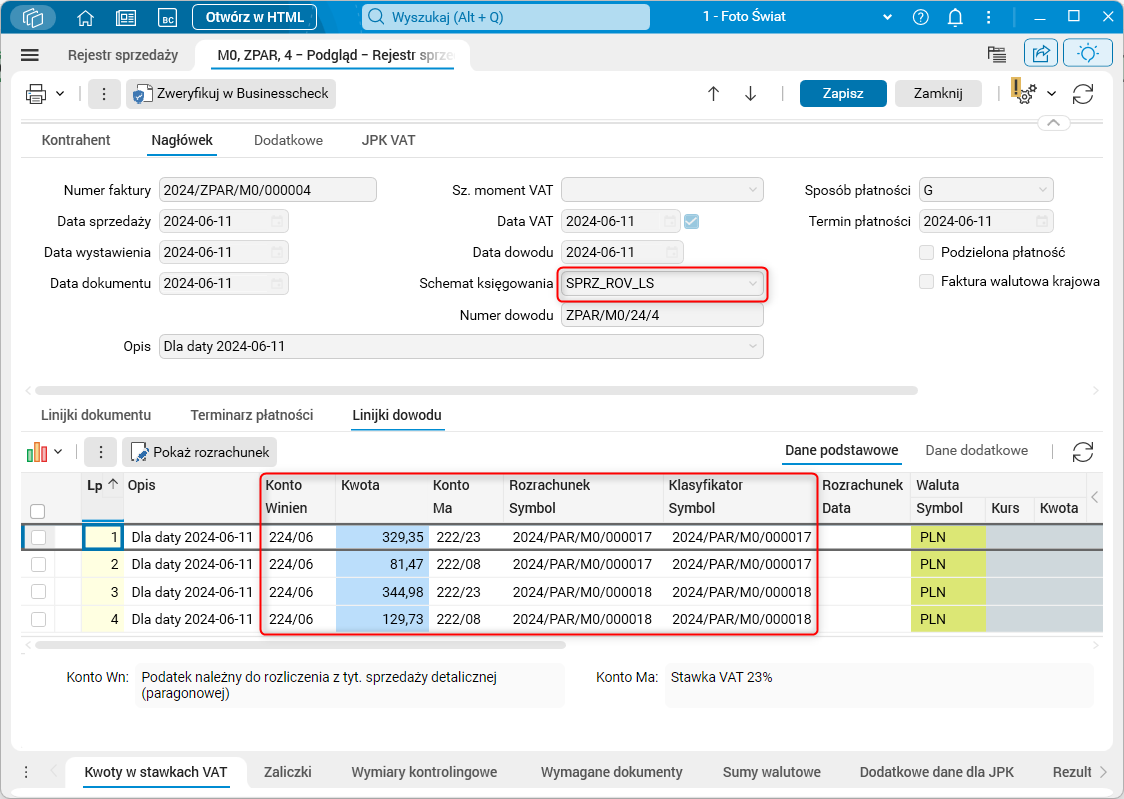The width and height of the screenshot is (1124, 799).
Task: Refresh the document with top refresh icon
Action: (x=1082, y=94)
